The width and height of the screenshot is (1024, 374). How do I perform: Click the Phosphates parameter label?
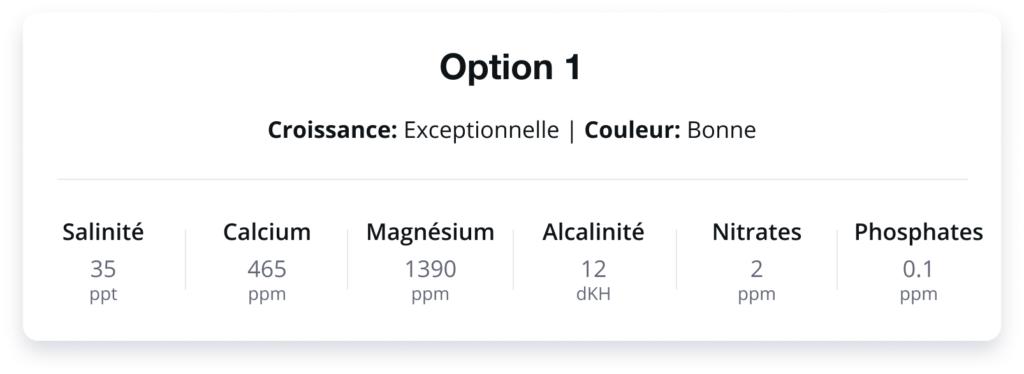(x=918, y=232)
